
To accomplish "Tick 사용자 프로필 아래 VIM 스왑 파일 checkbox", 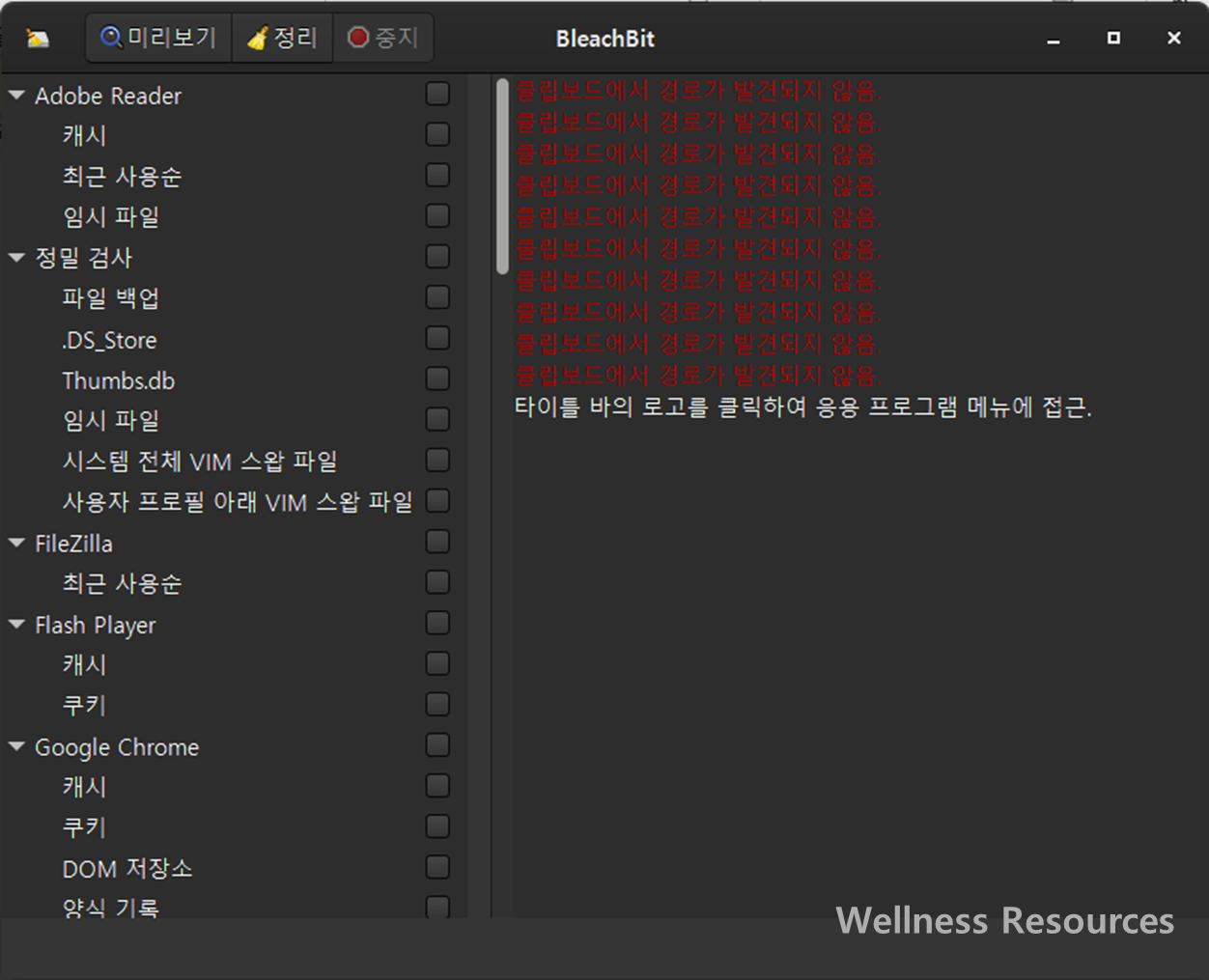I will coord(437,501).
